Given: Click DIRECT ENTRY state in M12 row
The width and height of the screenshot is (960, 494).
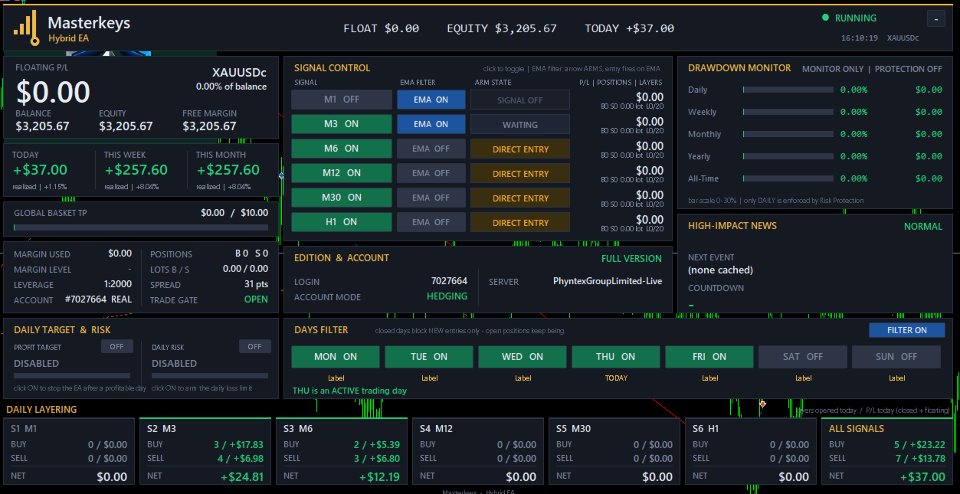Looking at the screenshot, I should (x=520, y=173).
